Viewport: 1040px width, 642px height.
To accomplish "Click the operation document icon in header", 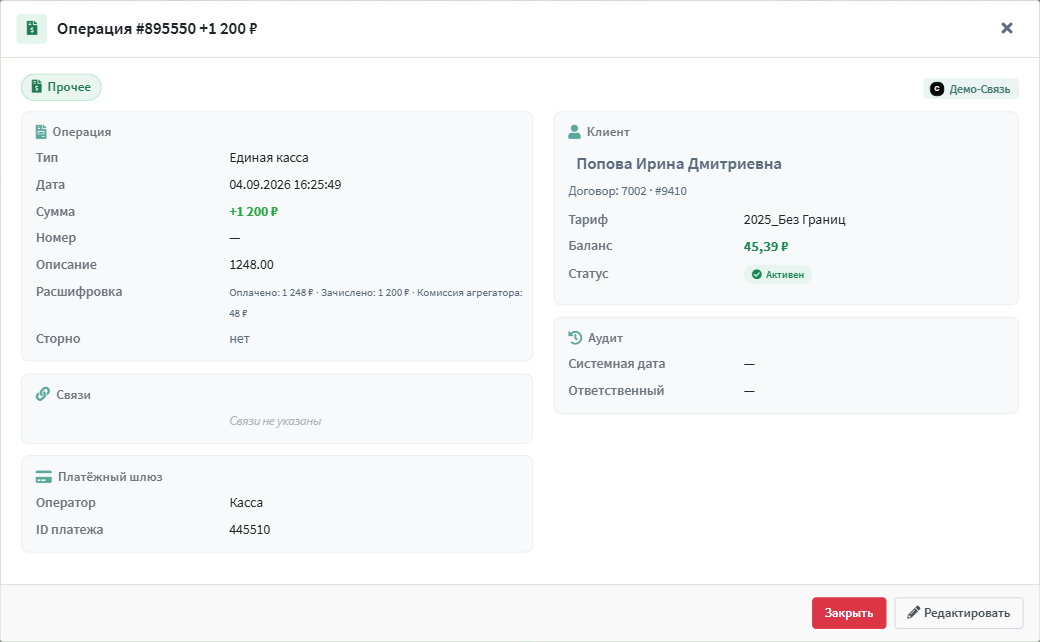I will (x=32, y=29).
